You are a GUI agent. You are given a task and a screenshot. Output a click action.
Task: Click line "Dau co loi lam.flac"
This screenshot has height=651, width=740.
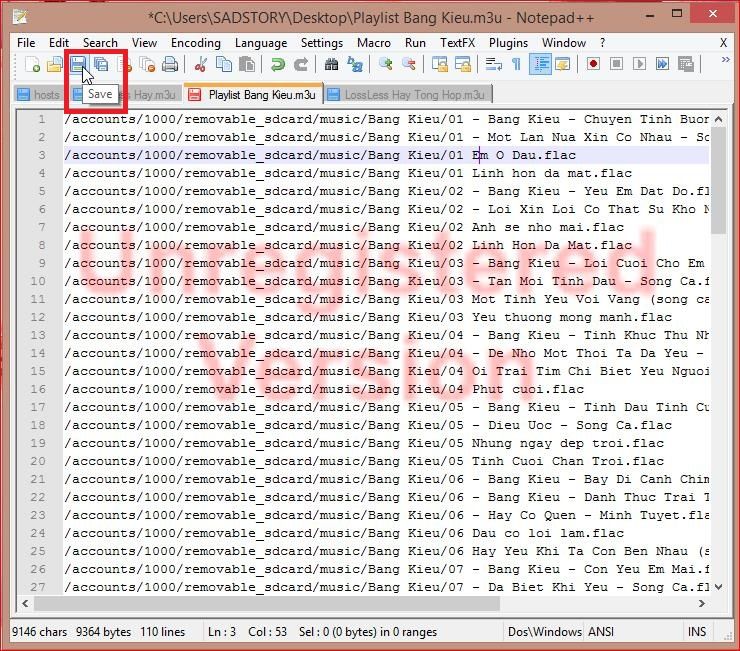coord(386,533)
